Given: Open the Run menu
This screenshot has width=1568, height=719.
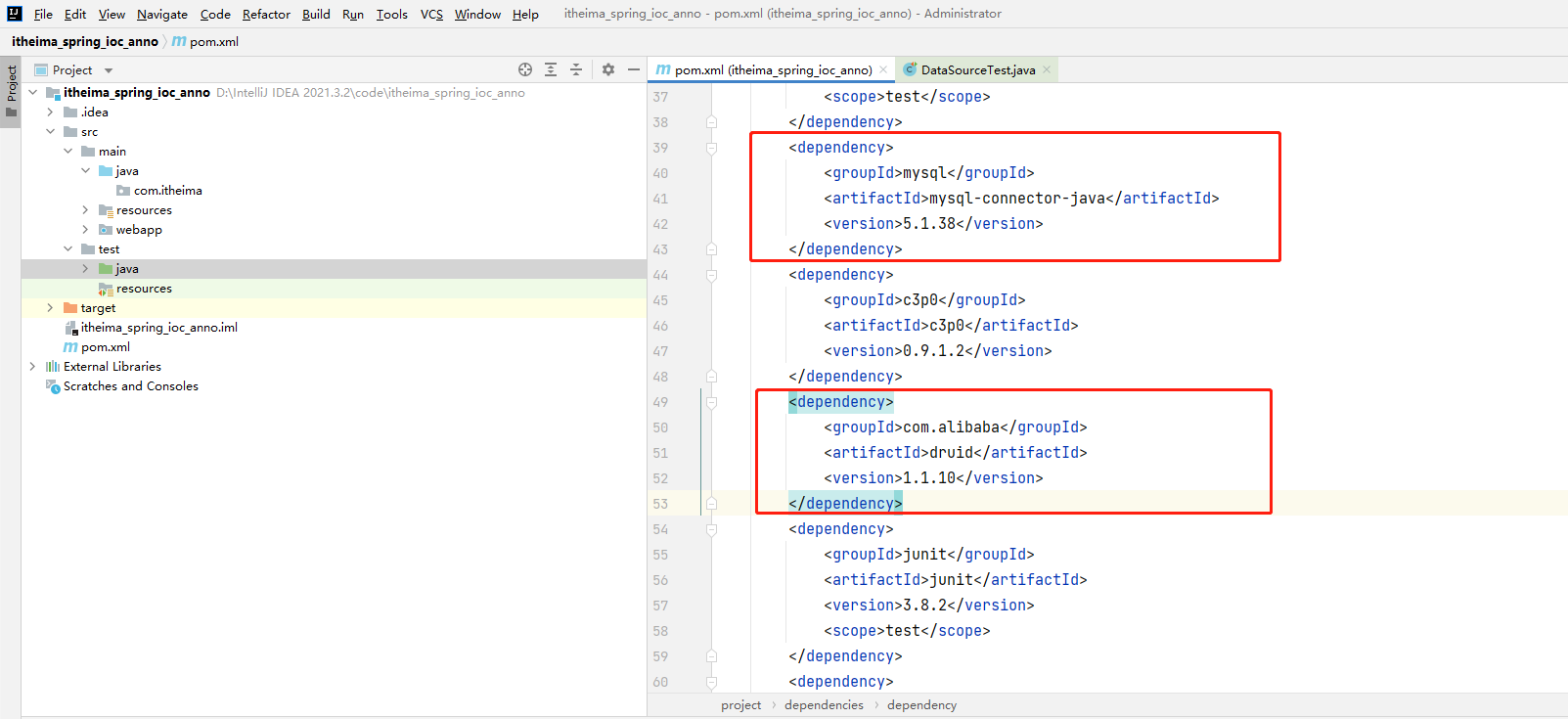Looking at the screenshot, I should pyautogui.click(x=353, y=14).
